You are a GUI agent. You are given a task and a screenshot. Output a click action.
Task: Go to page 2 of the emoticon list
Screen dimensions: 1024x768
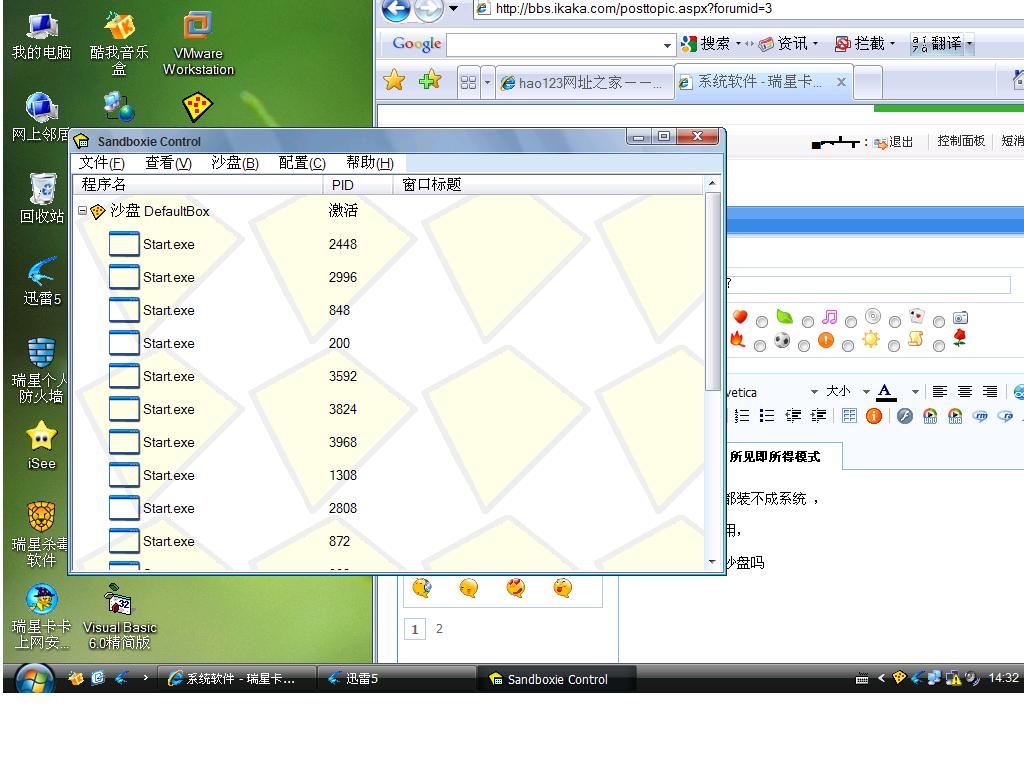click(x=440, y=628)
